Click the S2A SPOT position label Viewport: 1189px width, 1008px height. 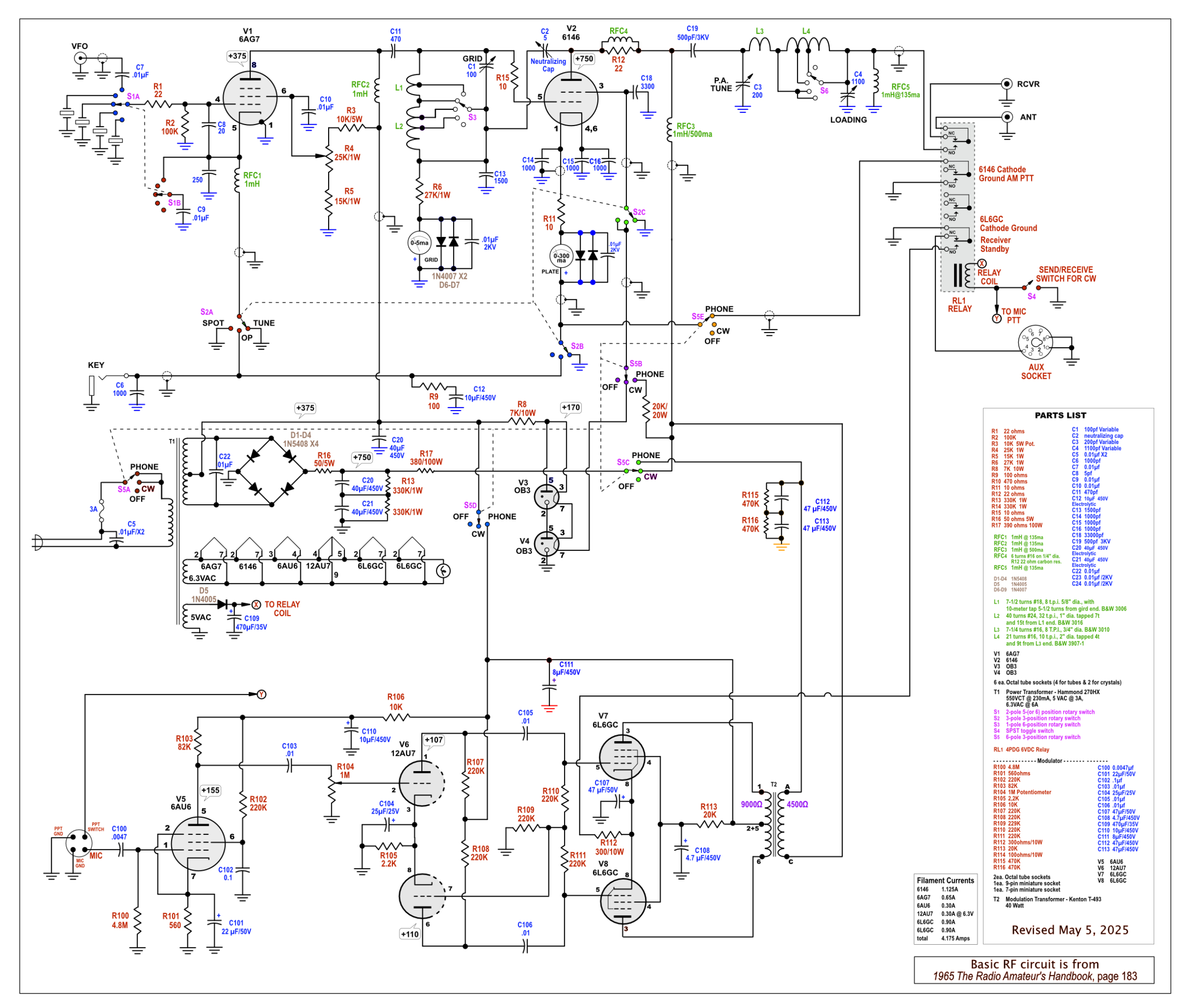[213, 323]
